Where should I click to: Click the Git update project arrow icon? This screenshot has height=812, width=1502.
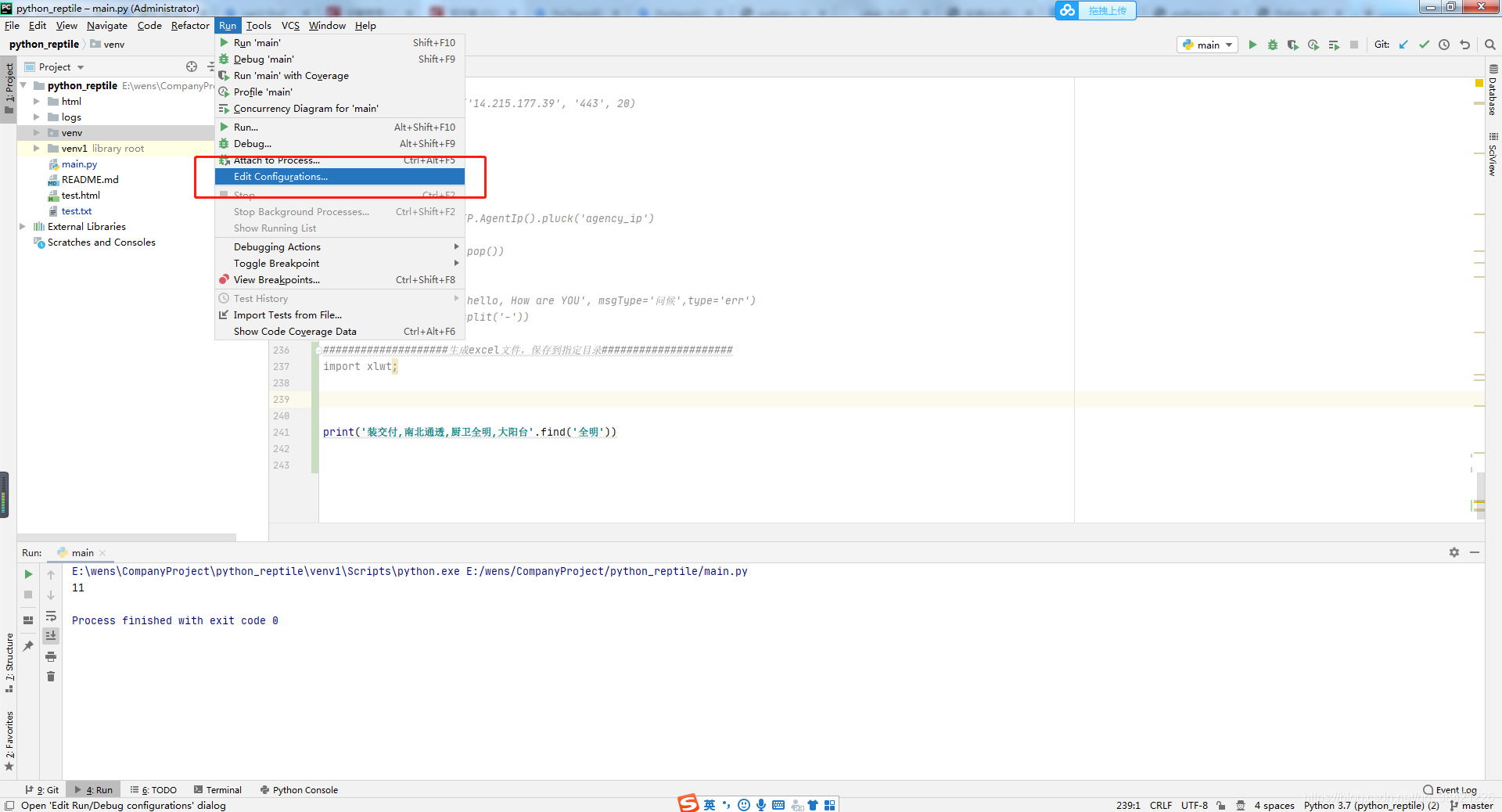coord(1403,45)
